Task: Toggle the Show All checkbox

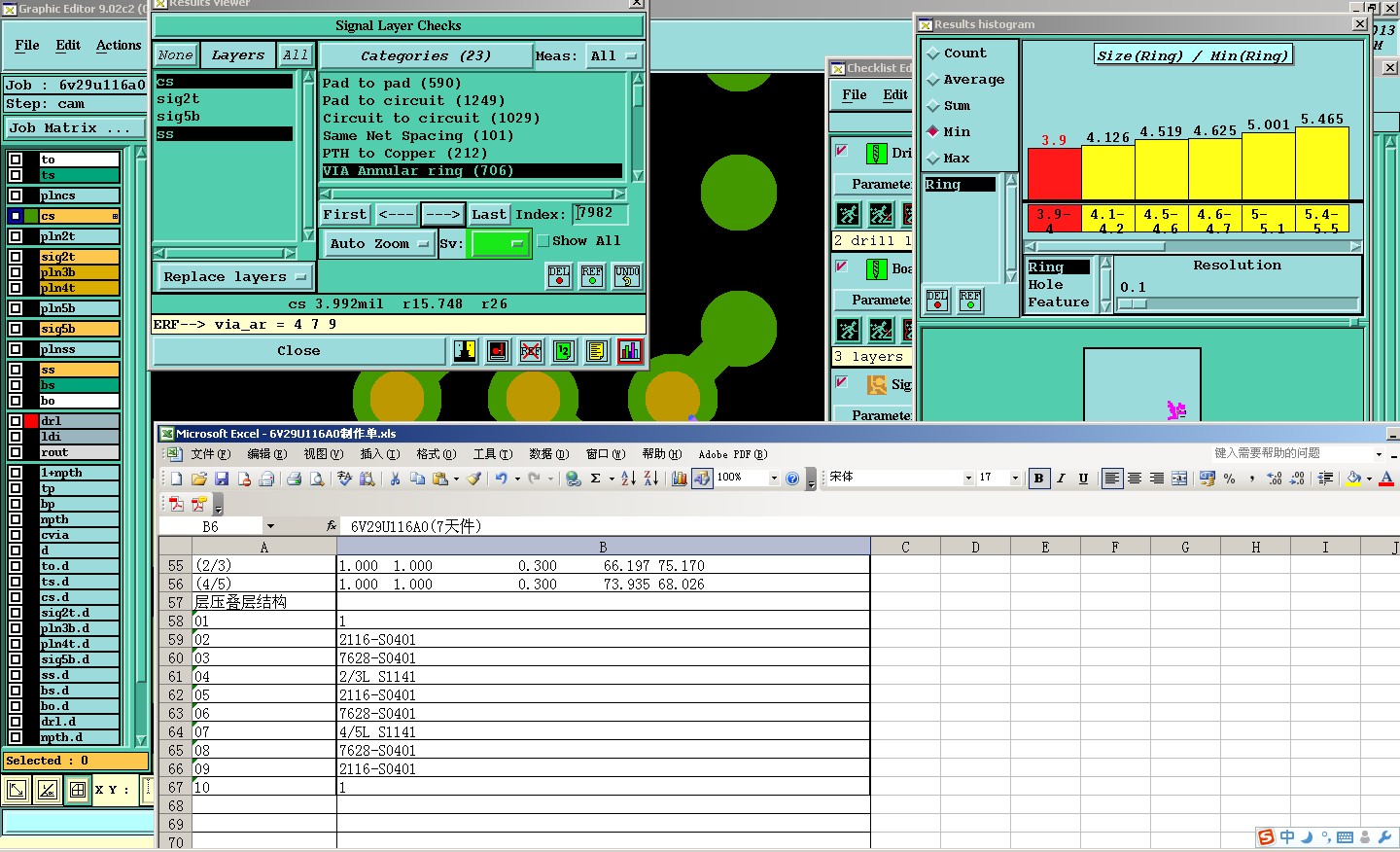Action: tap(543, 241)
